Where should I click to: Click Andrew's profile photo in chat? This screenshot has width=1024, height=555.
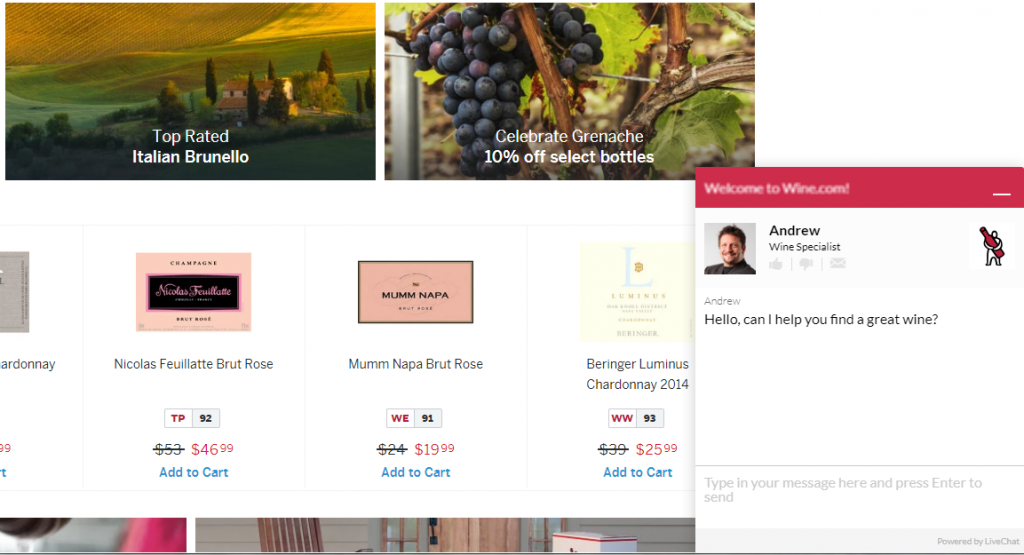pos(730,248)
